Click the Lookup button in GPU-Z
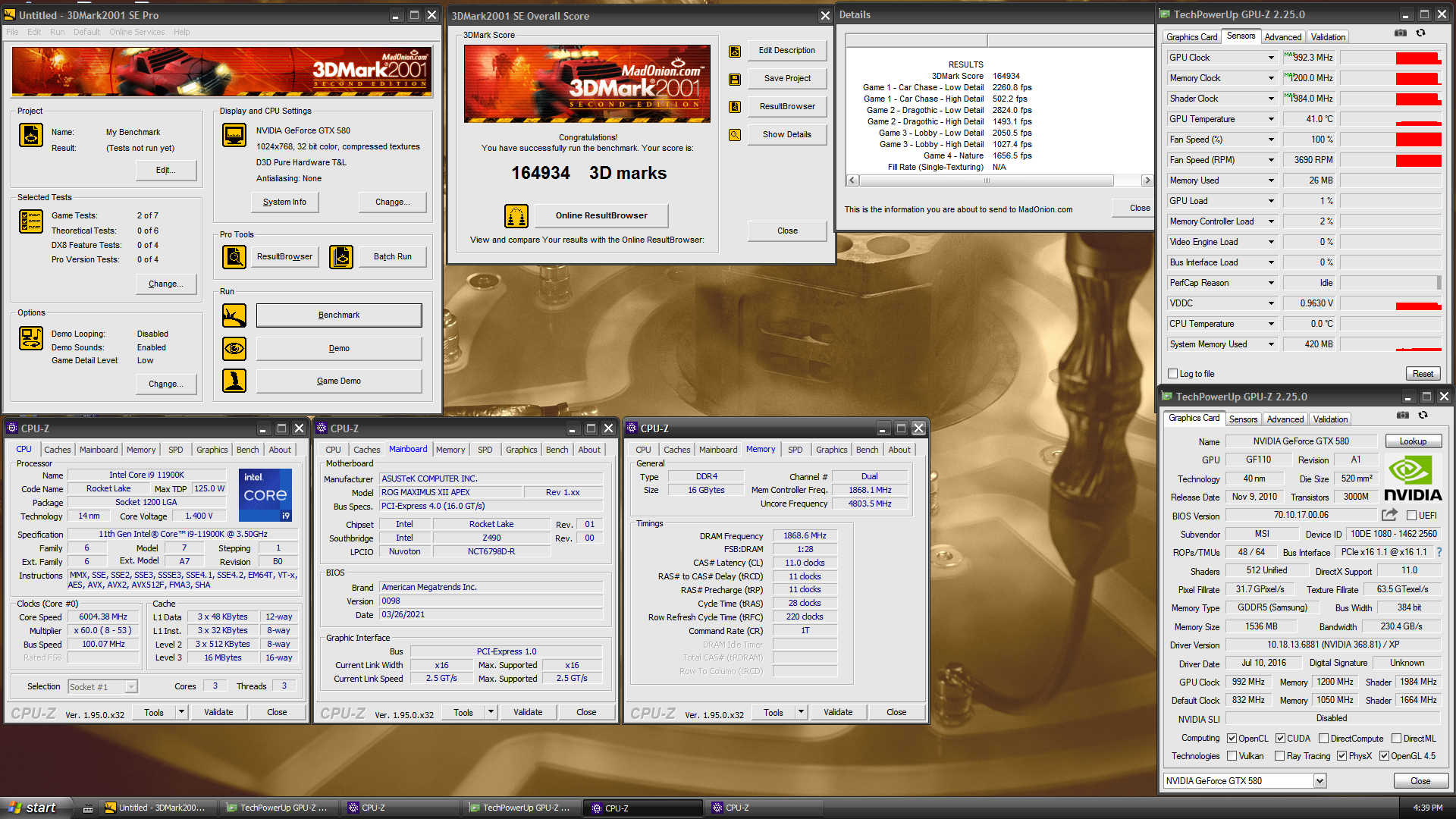The width and height of the screenshot is (1456, 819). pyautogui.click(x=1414, y=441)
